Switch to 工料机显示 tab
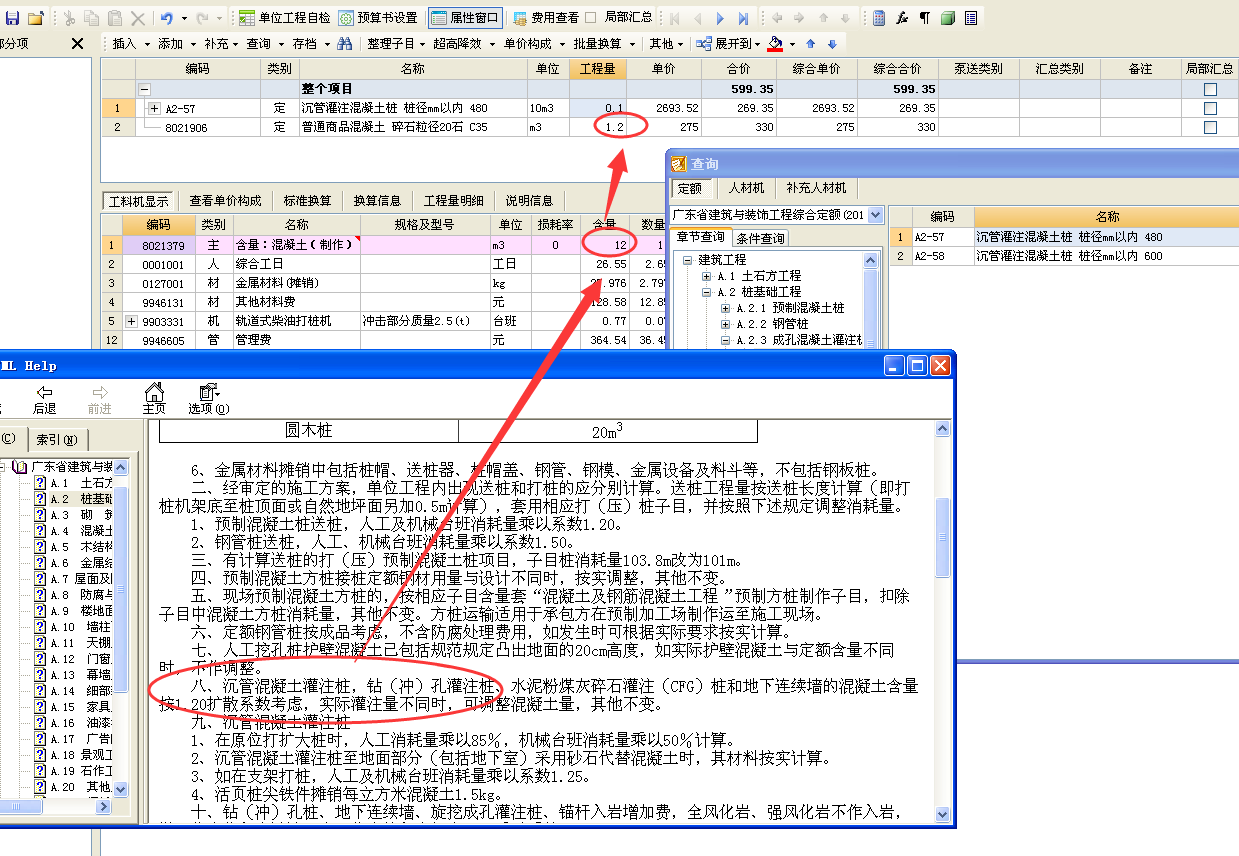1239x856 pixels. (139, 201)
